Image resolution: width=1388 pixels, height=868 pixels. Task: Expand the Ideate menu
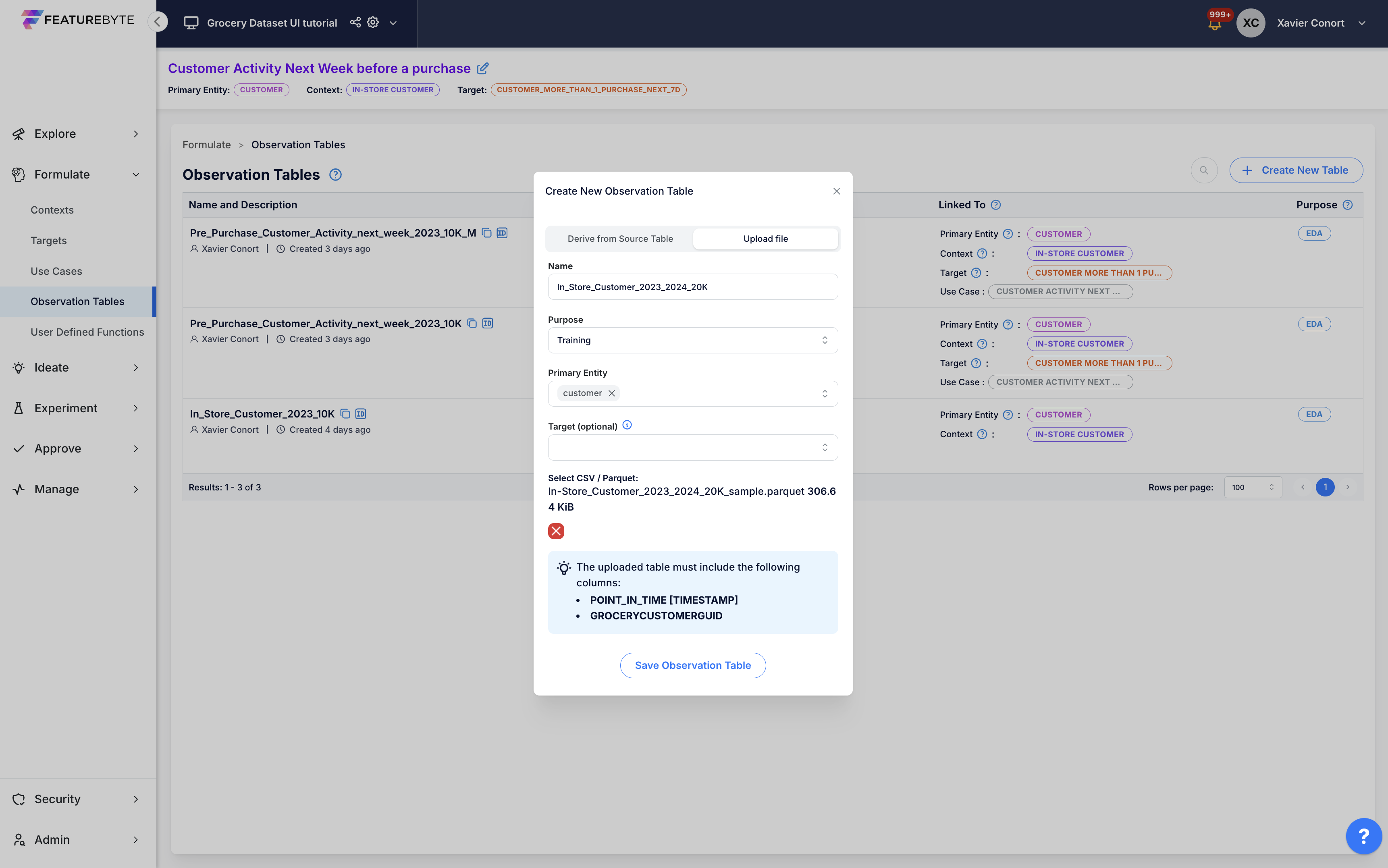coord(77,368)
